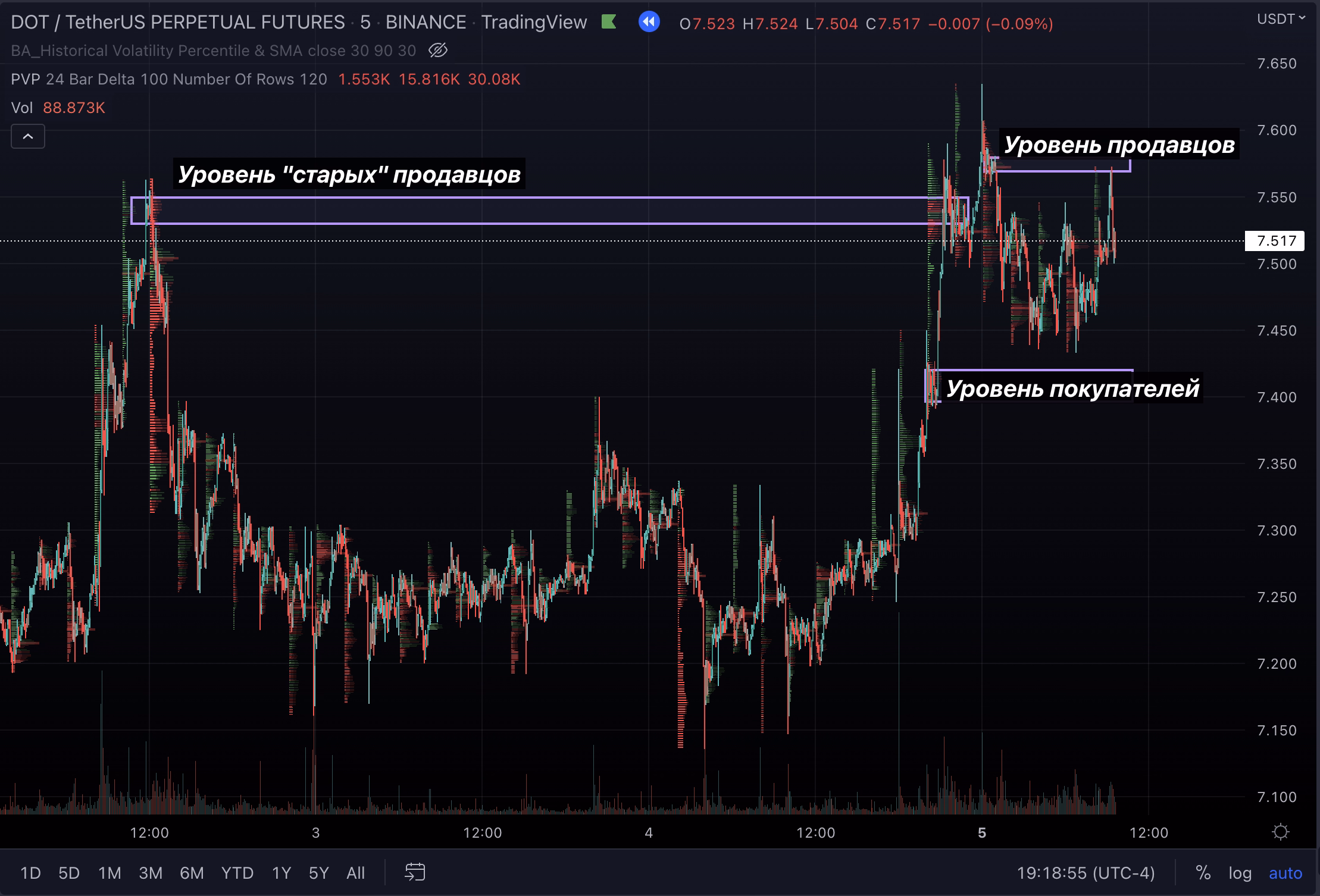The width and height of the screenshot is (1320, 896).
Task: Click the green flag market status icon
Action: [x=608, y=23]
